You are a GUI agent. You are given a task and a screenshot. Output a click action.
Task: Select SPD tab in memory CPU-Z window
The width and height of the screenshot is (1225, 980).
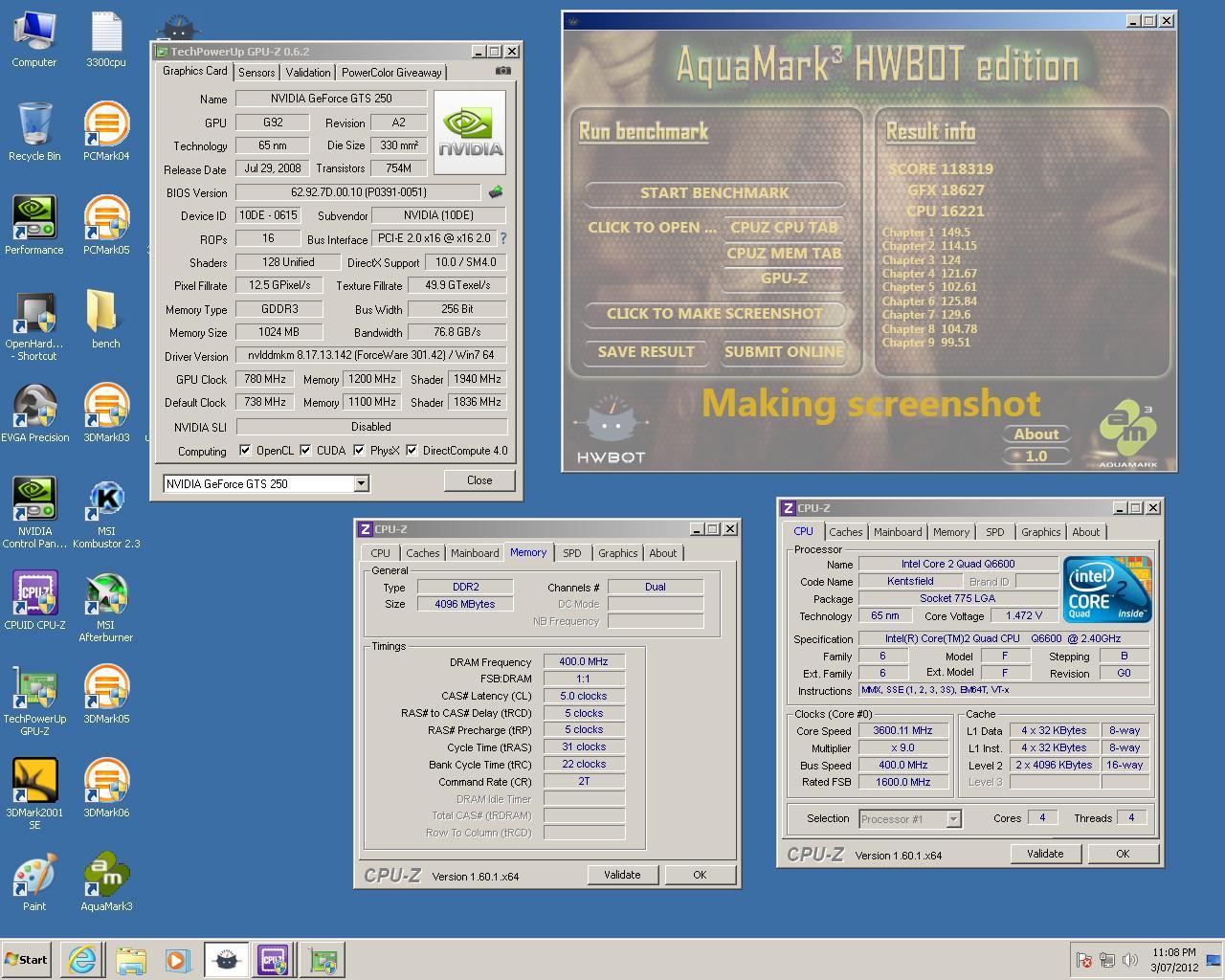(572, 553)
